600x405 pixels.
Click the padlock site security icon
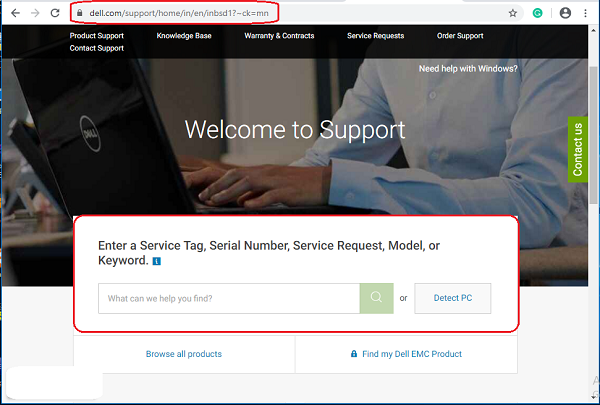point(80,13)
